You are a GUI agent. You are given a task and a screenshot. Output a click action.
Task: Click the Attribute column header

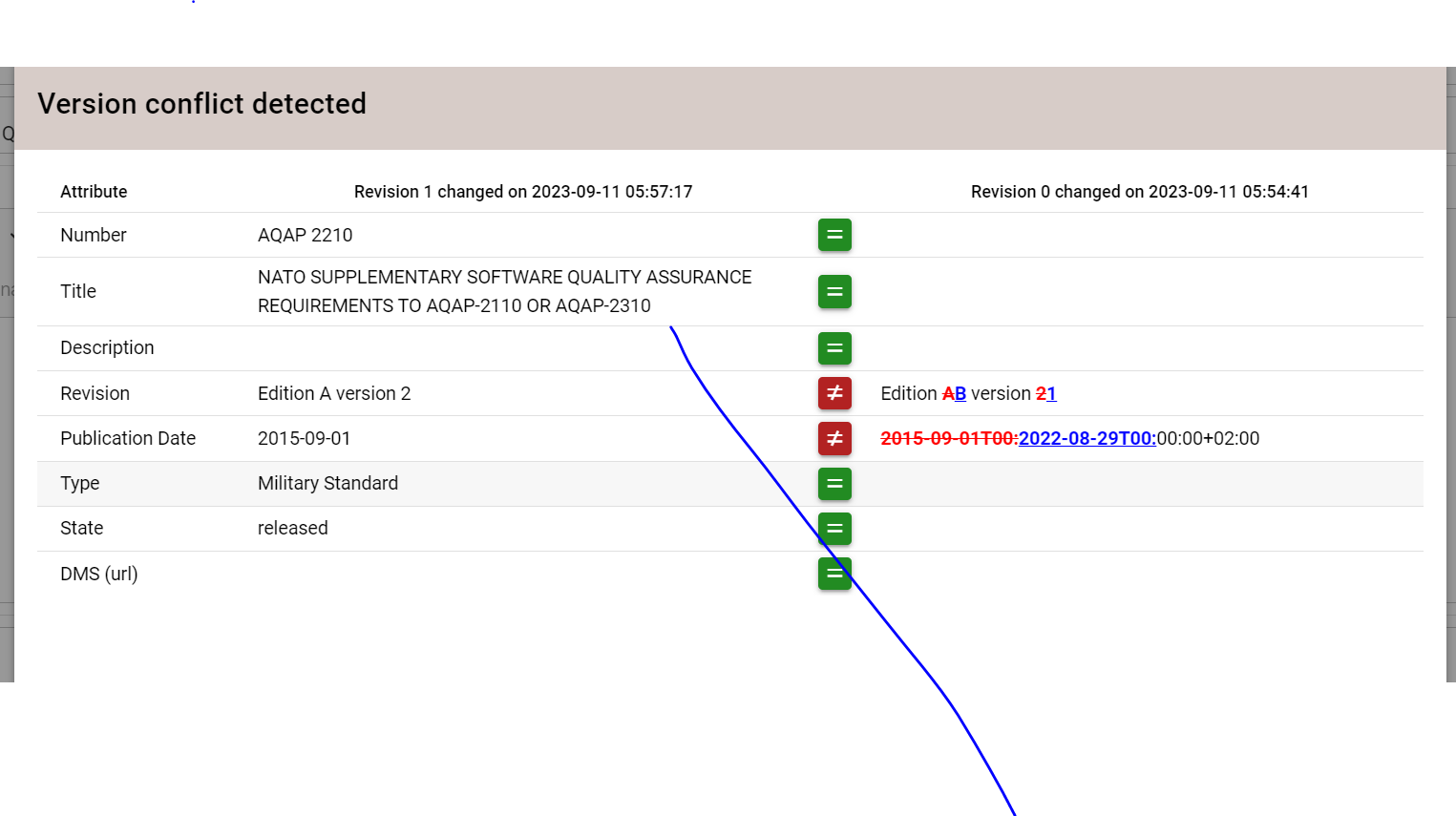(x=94, y=192)
